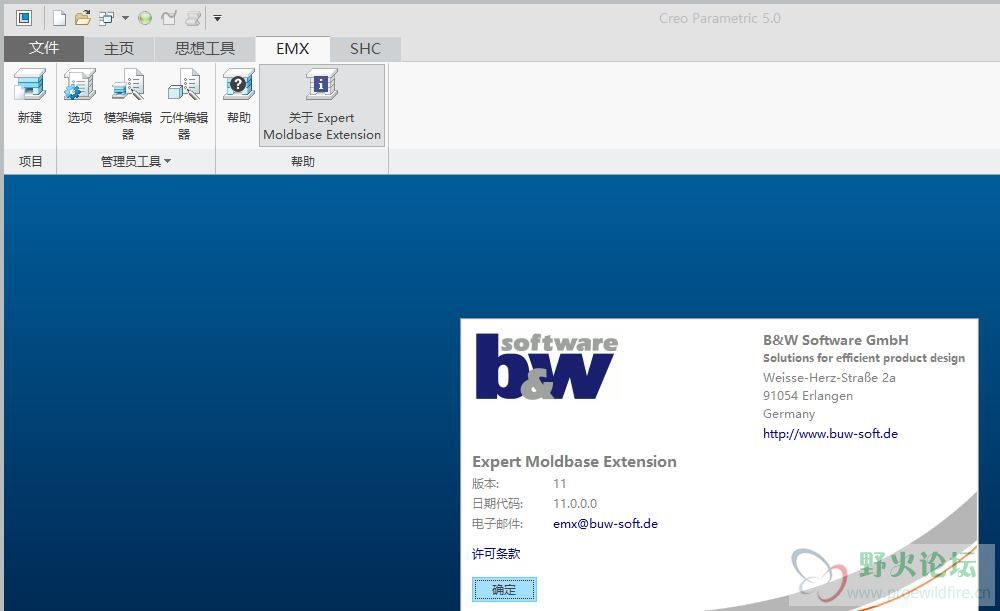Click the windows switcher icon in quick access
1000x611 pixels.
[x=106, y=18]
